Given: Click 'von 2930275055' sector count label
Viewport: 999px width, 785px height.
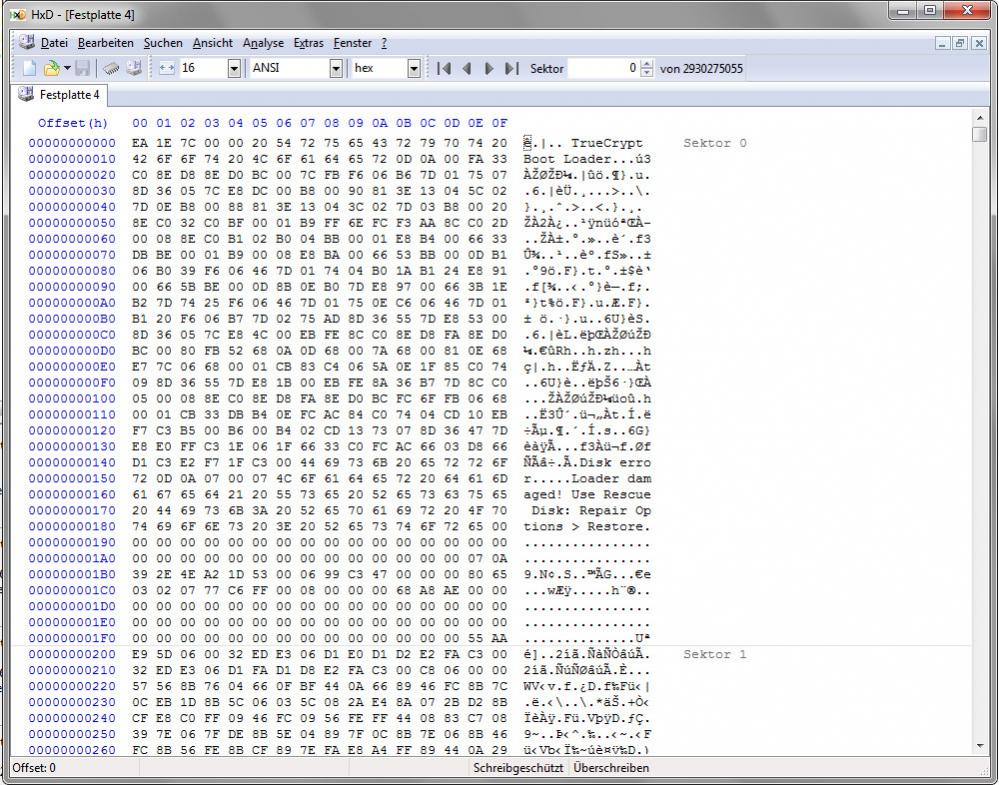Looking at the screenshot, I should pos(701,68).
